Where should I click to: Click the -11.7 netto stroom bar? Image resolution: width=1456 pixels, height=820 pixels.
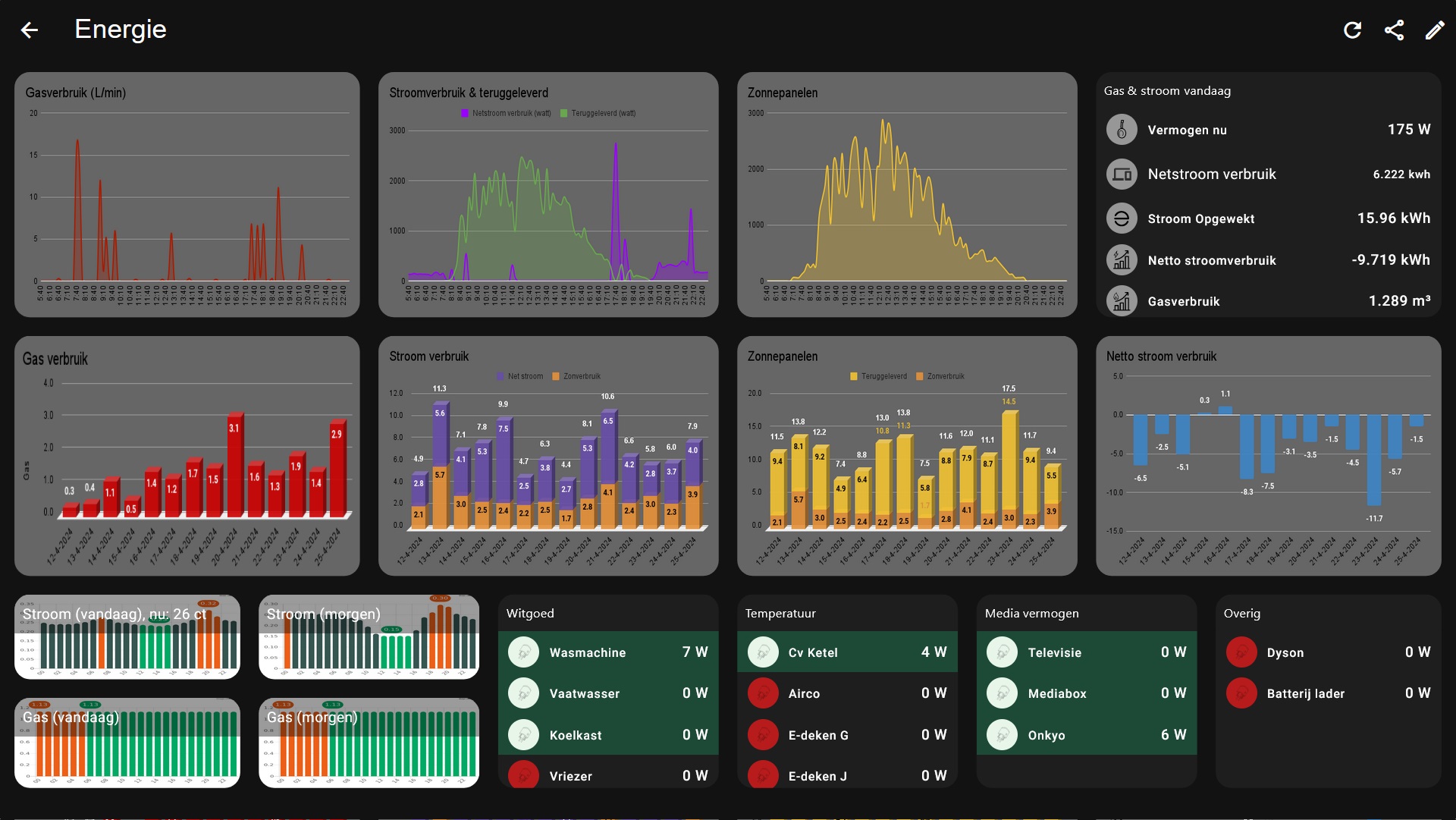[x=1374, y=460]
